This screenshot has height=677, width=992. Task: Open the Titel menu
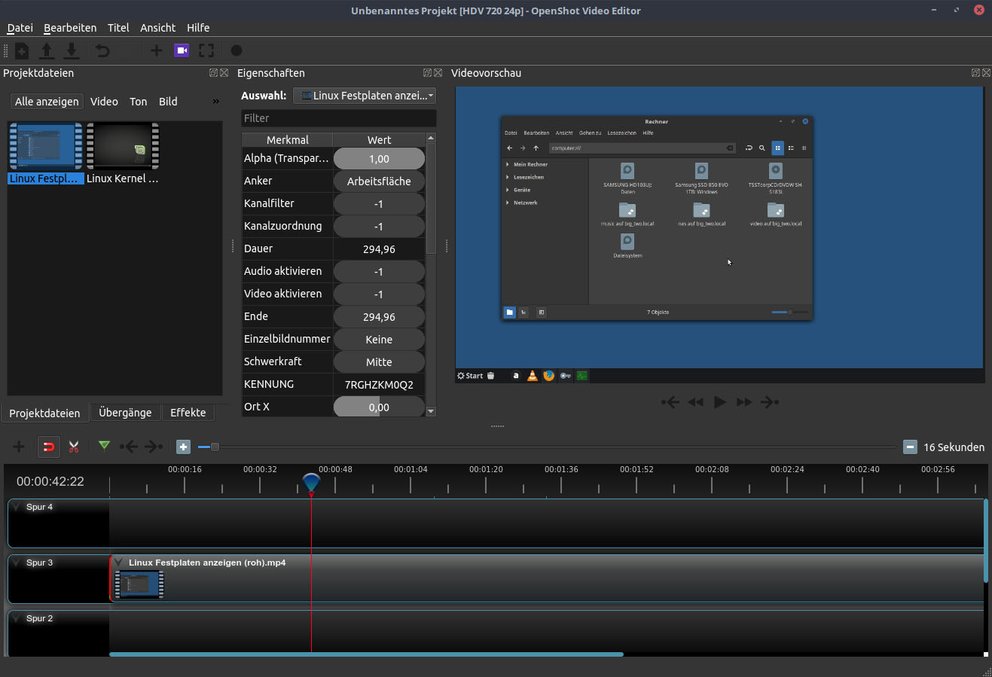point(118,28)
